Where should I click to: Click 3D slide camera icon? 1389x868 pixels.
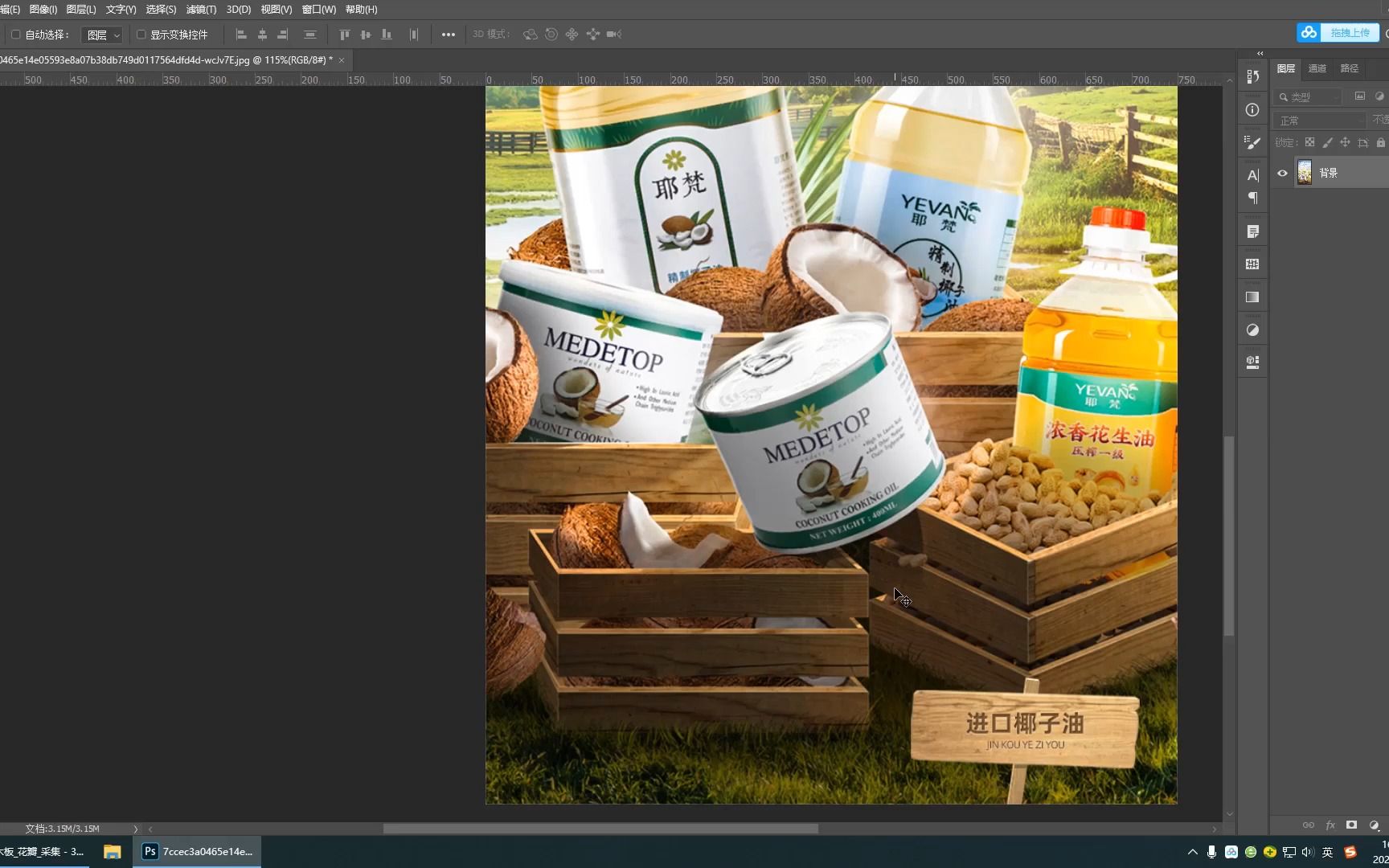(x=593, y=35)
